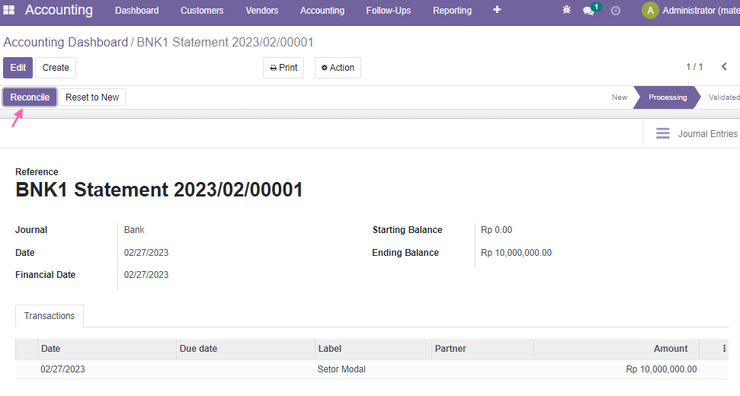Open the Action dropdown button
The image size is (740, 396).
pos(338,67)
